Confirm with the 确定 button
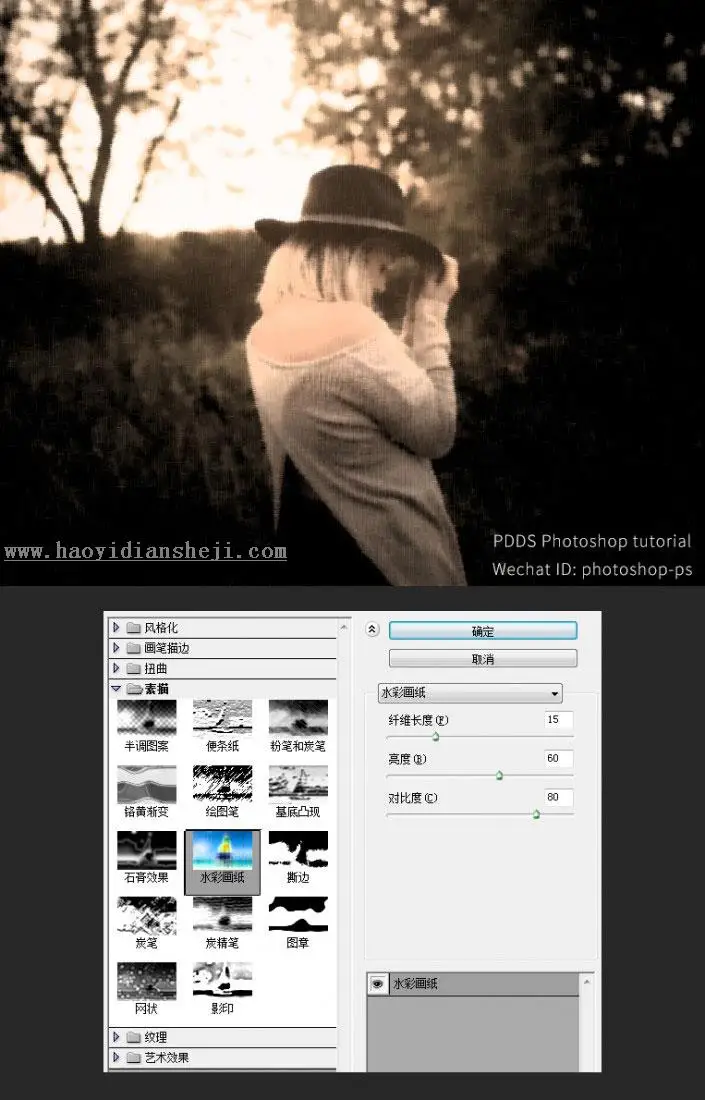 (x=483, y=631)
